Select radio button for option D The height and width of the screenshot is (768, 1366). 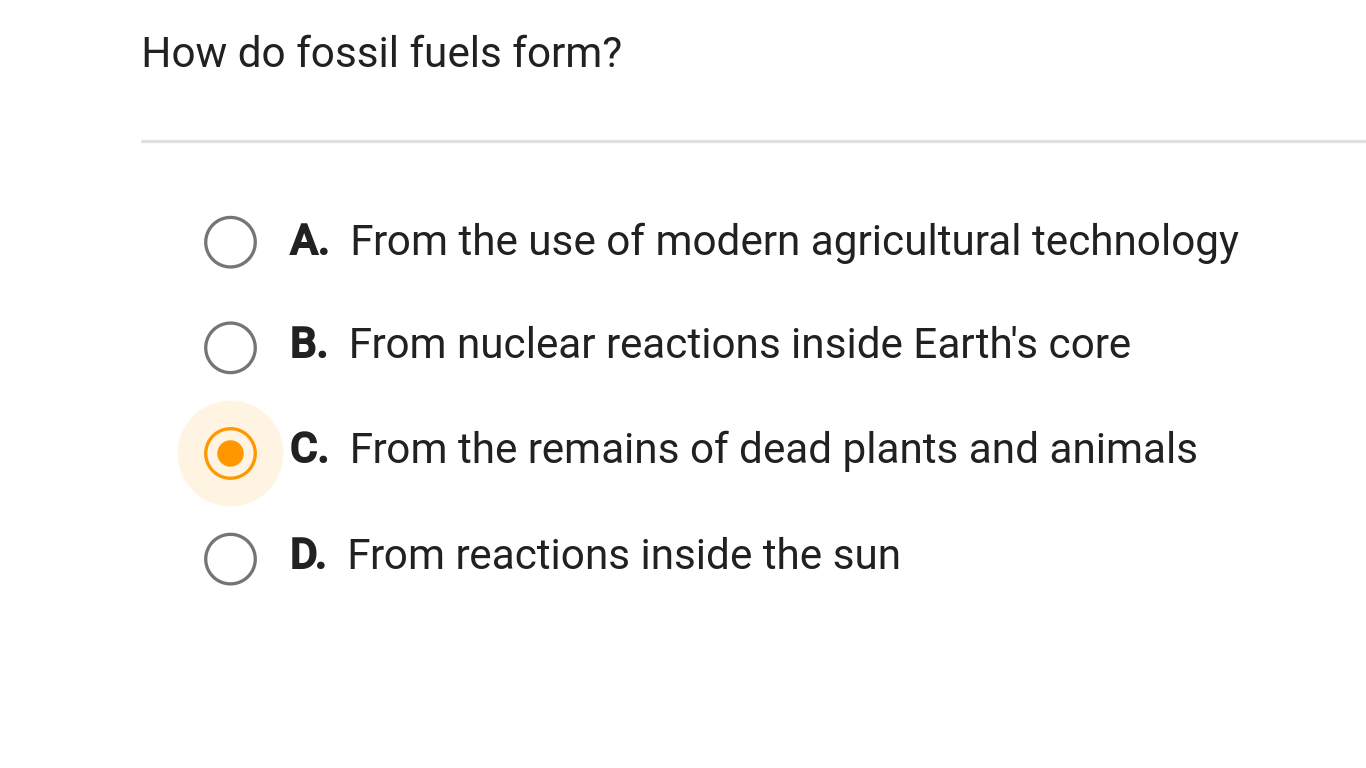(x=230, y=559)
